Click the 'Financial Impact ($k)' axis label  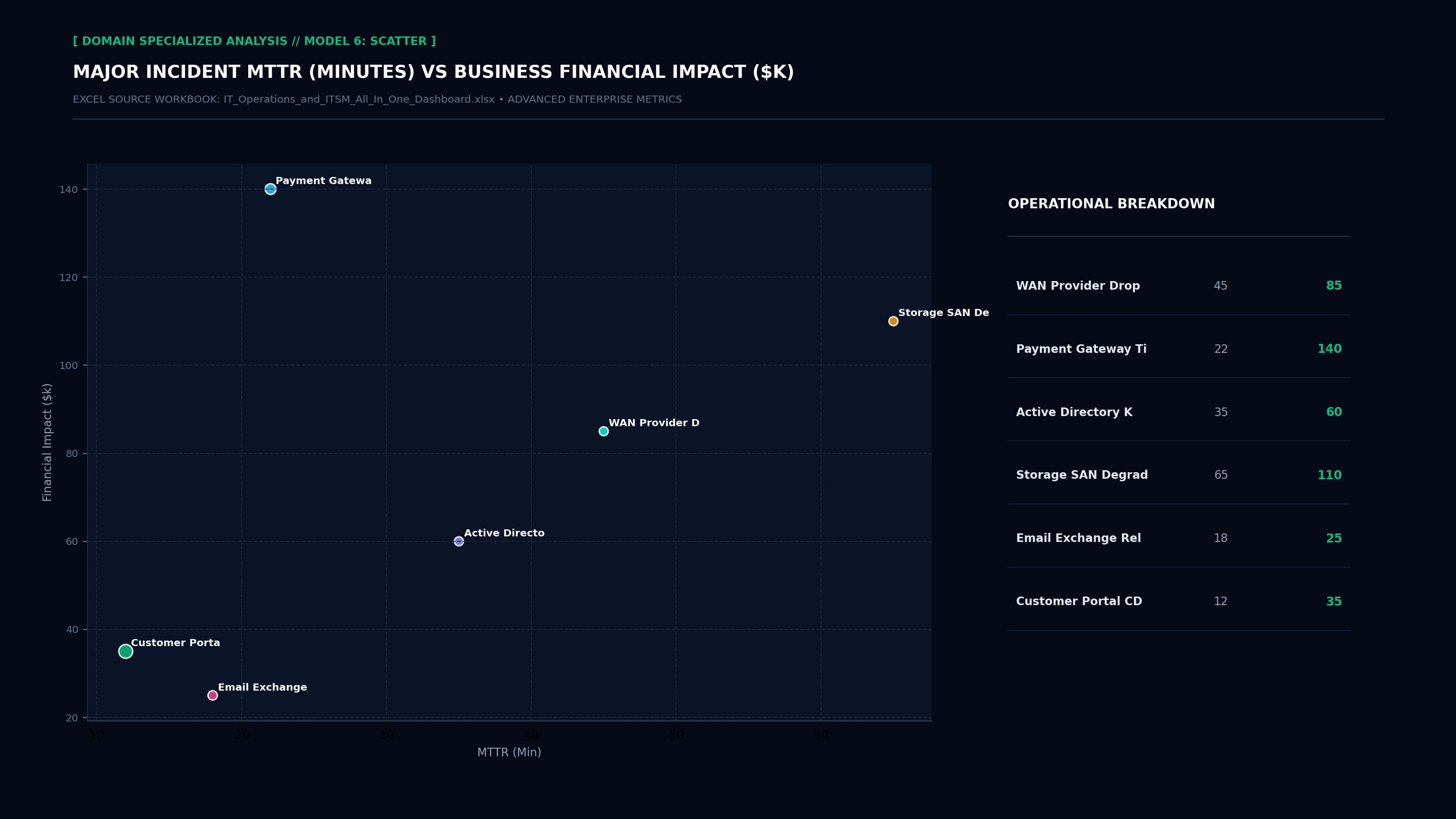(48, 442)
